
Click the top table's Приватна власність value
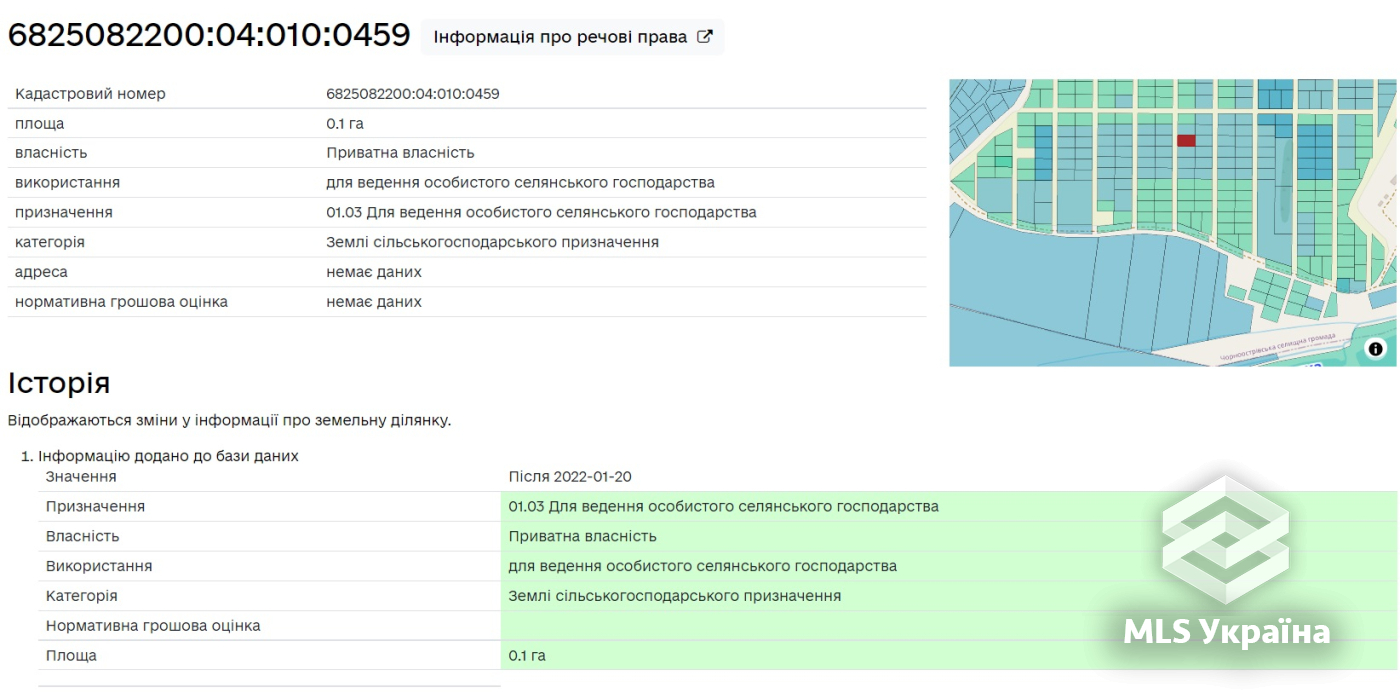[x=400, y=153]
